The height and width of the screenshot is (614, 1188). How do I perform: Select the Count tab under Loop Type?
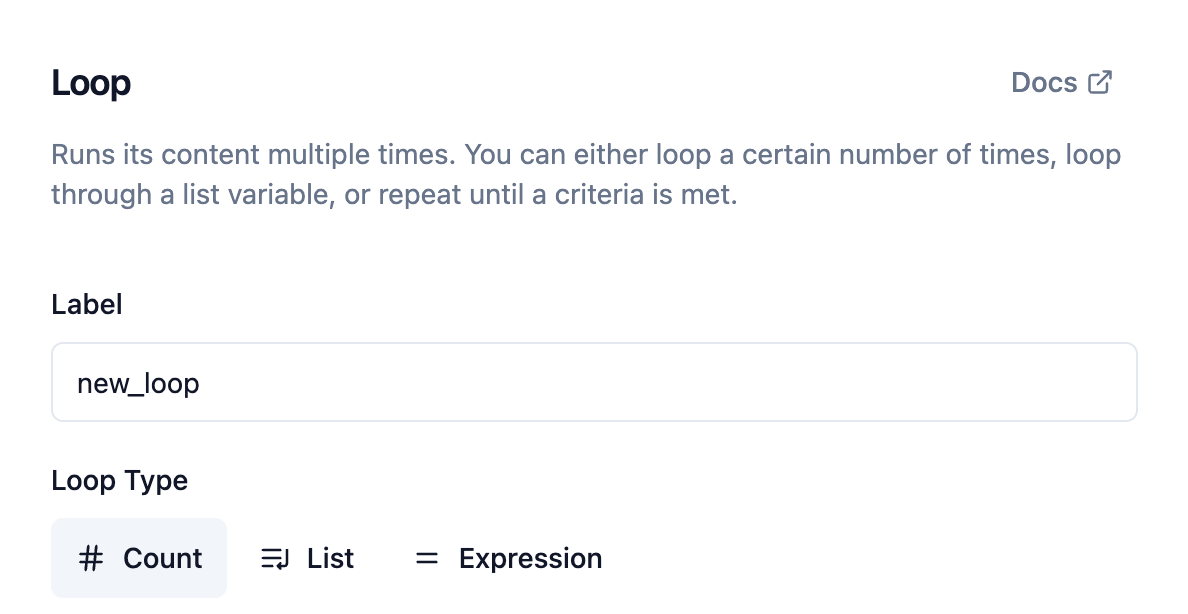(x=139, y=558)
